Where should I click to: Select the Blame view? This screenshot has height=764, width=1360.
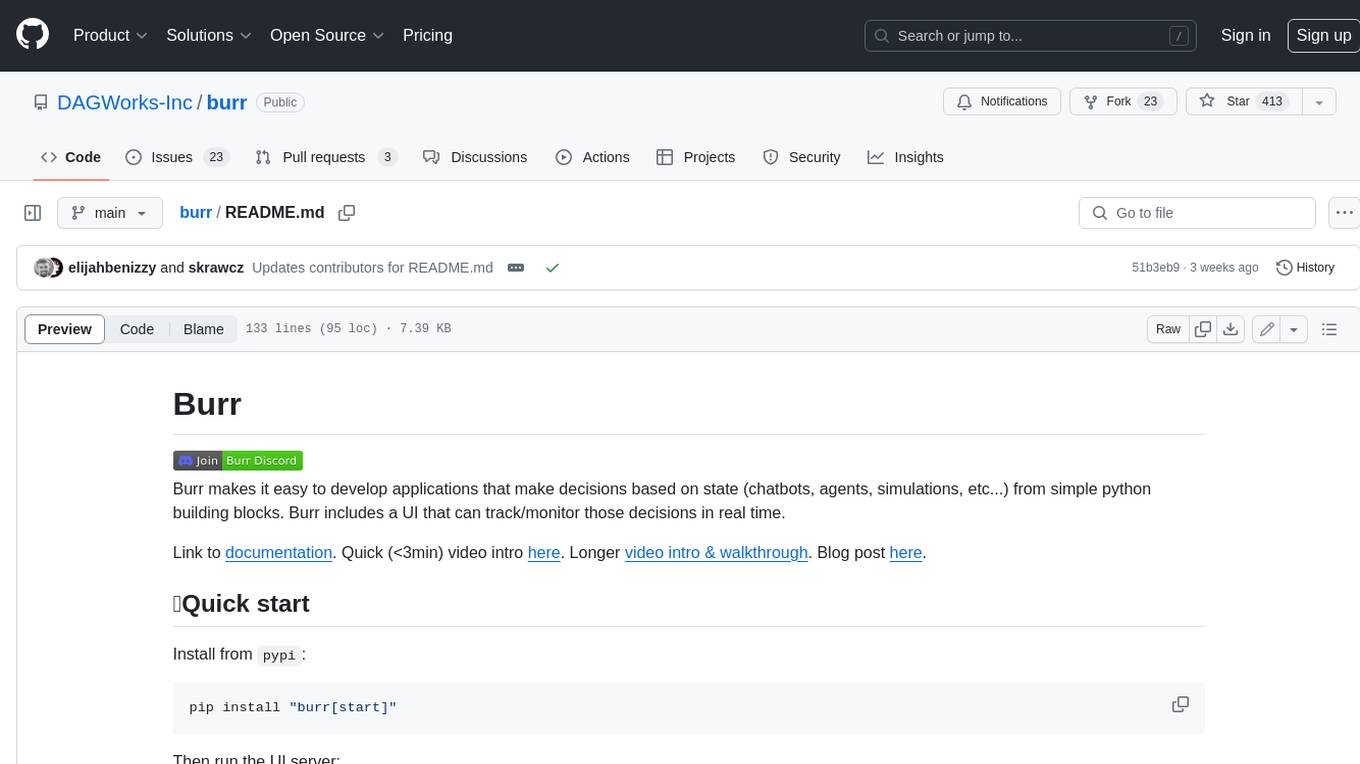(203, 329)
